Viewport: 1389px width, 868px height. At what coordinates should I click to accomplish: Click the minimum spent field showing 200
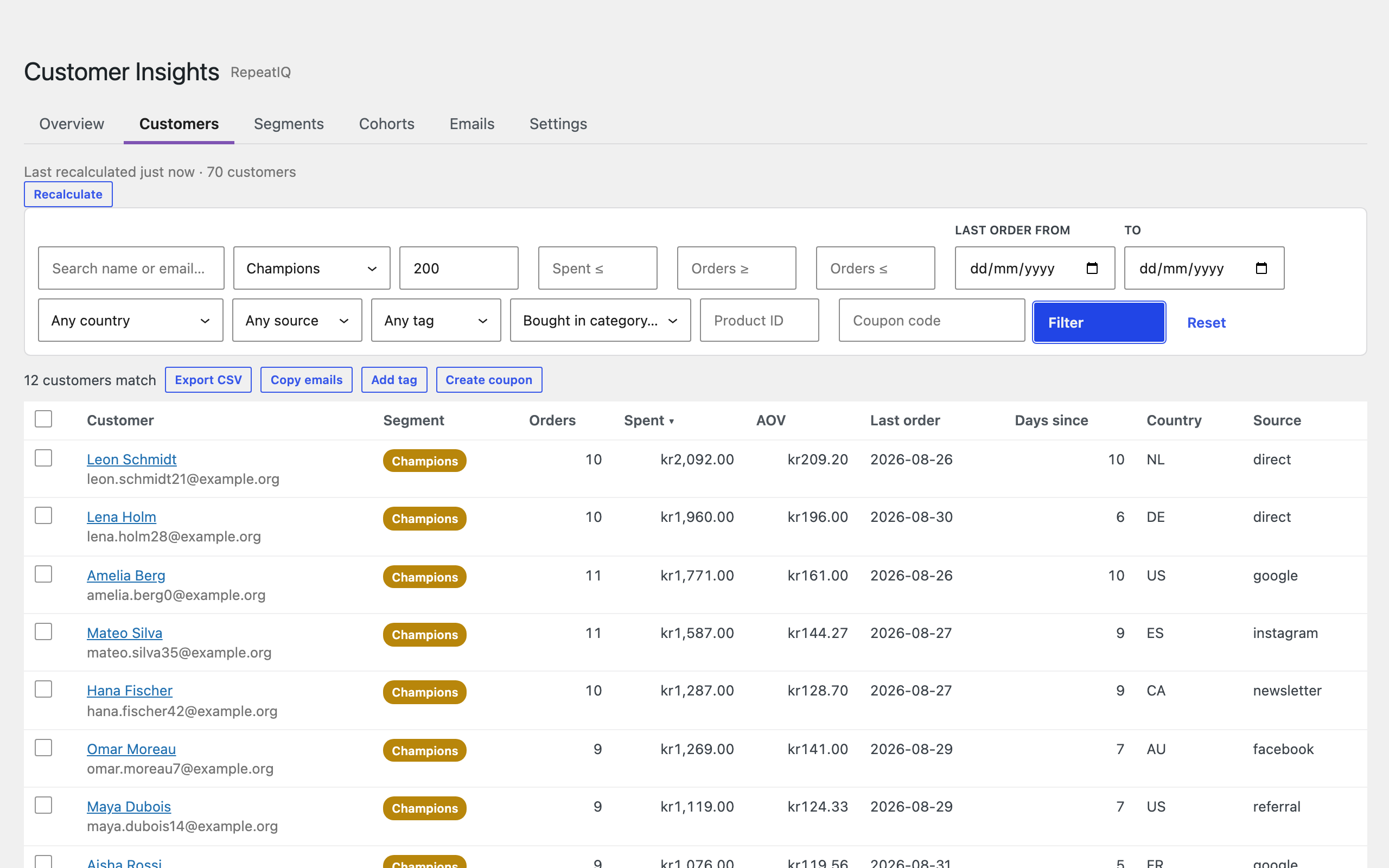(x=459, y=268)
